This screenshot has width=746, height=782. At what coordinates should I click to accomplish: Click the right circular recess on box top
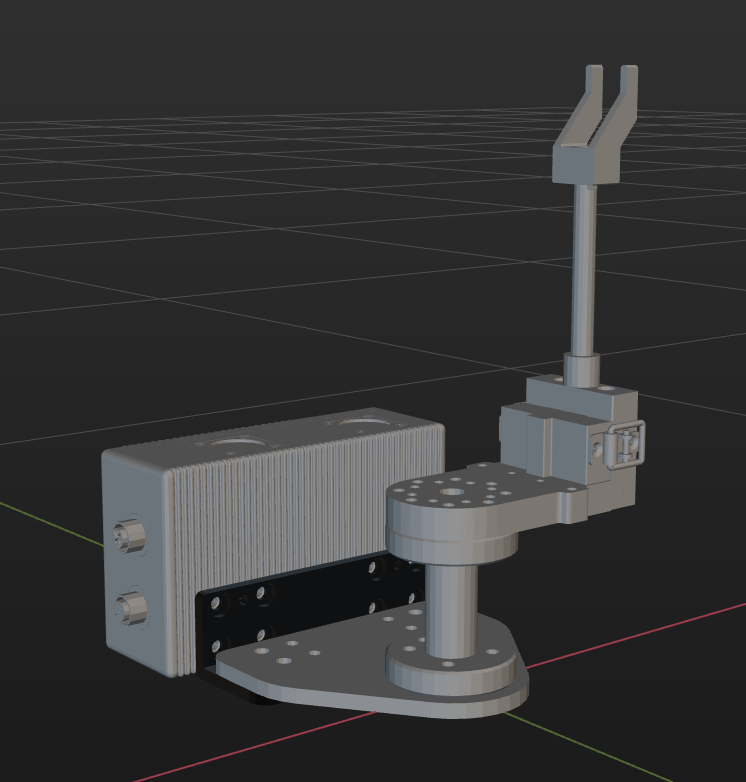click(359, 424)
